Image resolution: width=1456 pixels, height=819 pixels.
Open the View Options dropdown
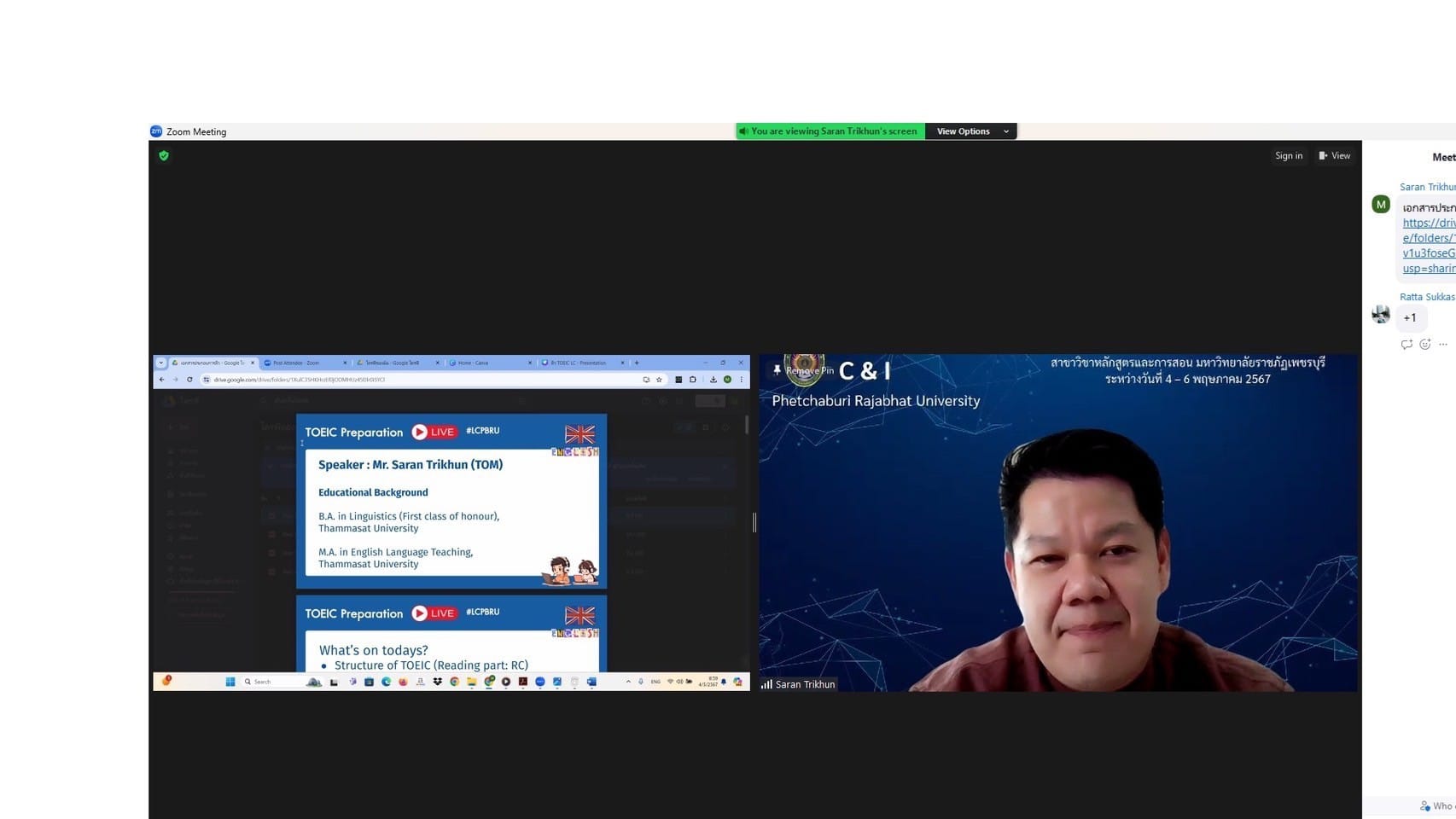(x=970, y=131)
